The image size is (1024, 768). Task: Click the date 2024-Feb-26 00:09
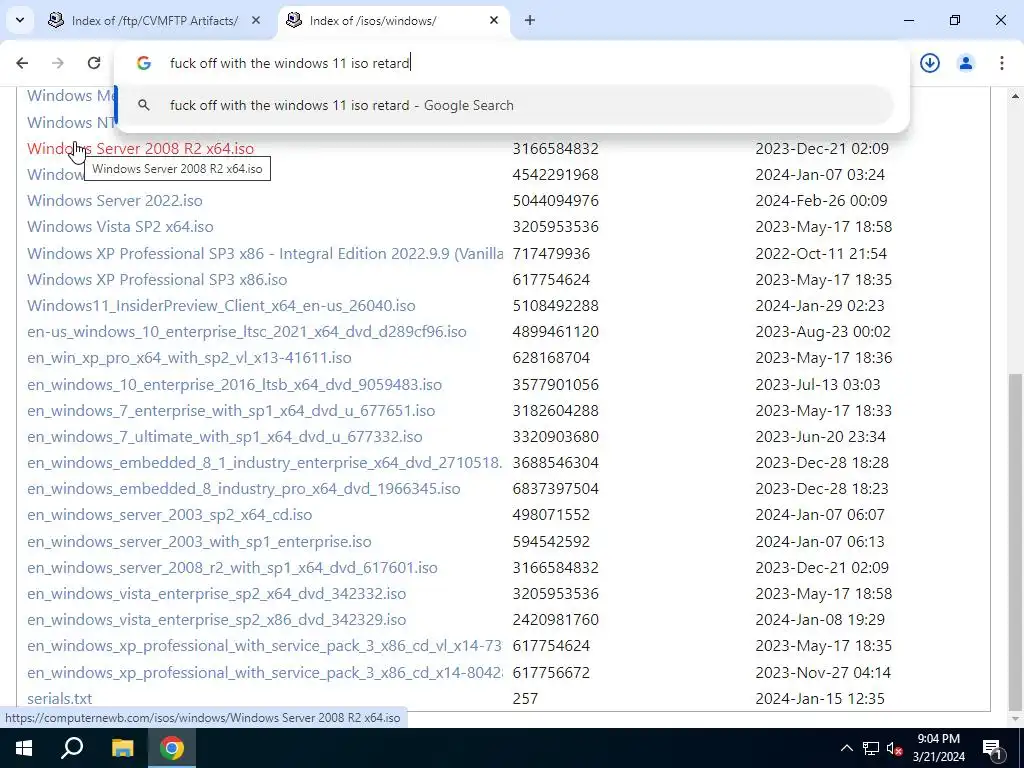[822, 200]
